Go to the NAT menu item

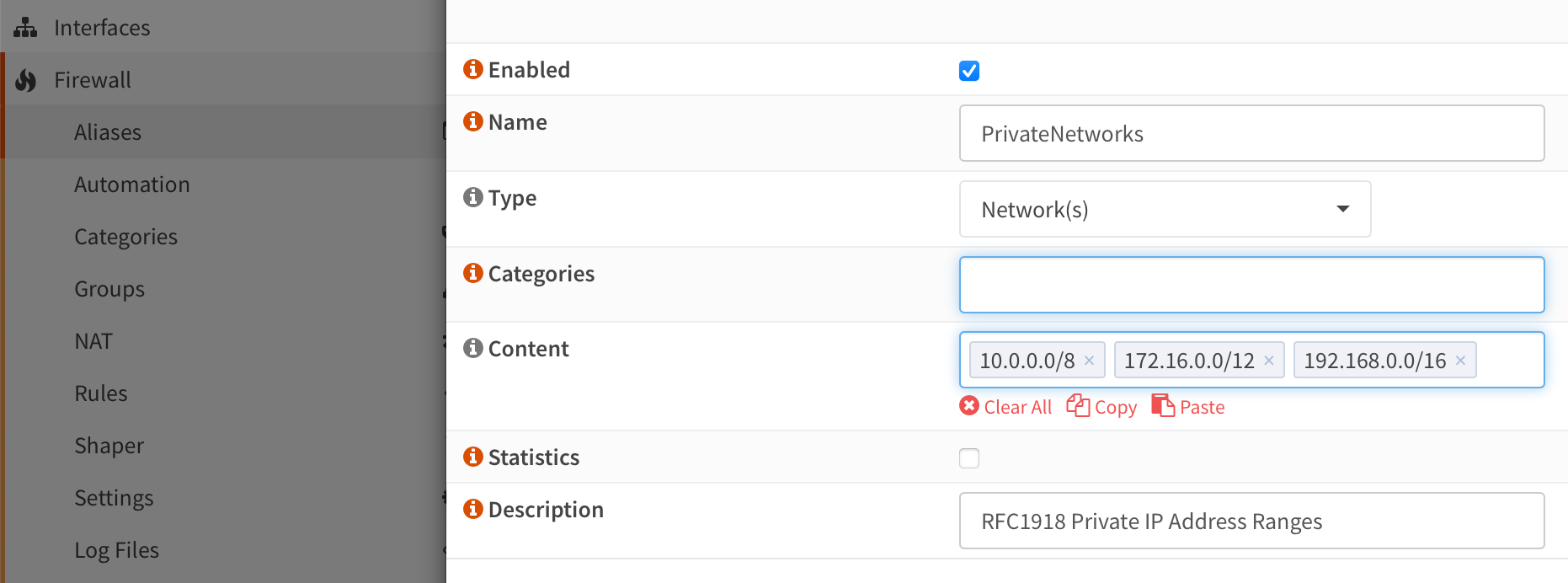[93, 341]
